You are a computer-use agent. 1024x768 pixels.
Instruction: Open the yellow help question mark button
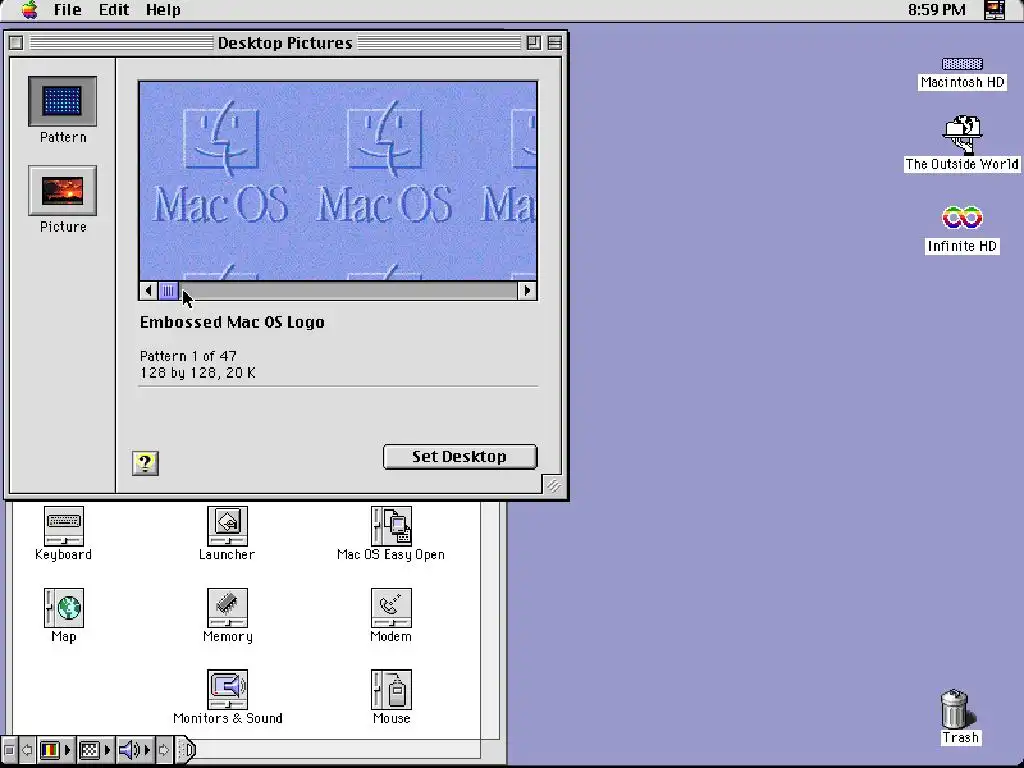coord(145,463)
